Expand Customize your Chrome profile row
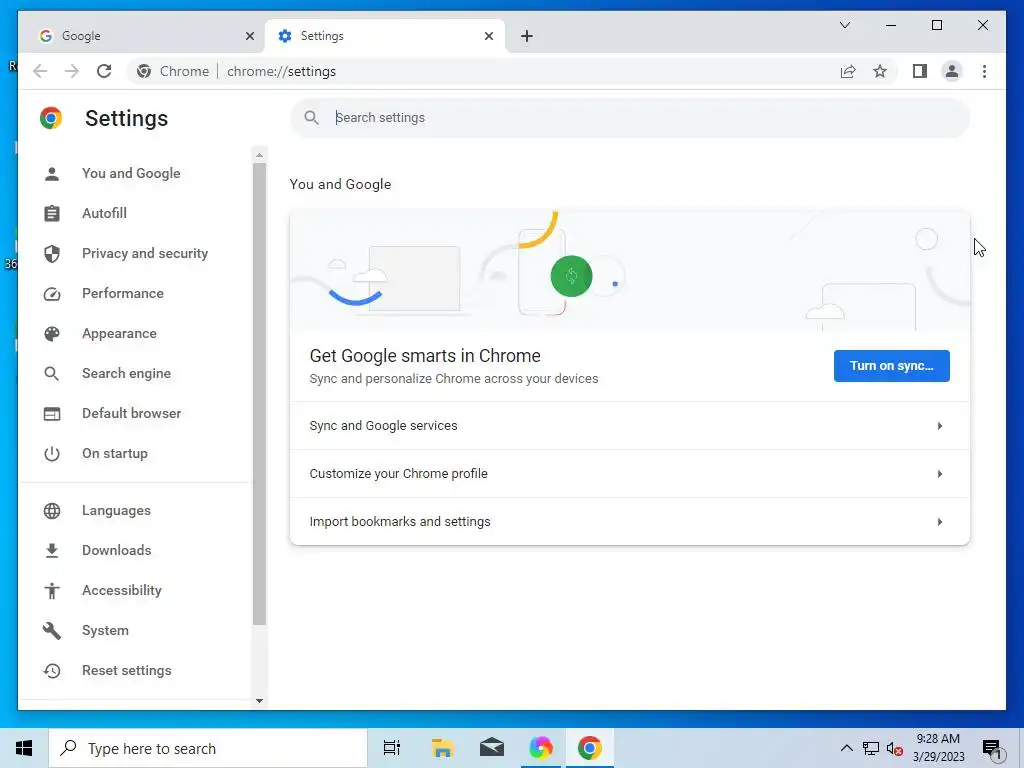 (630, 474)
